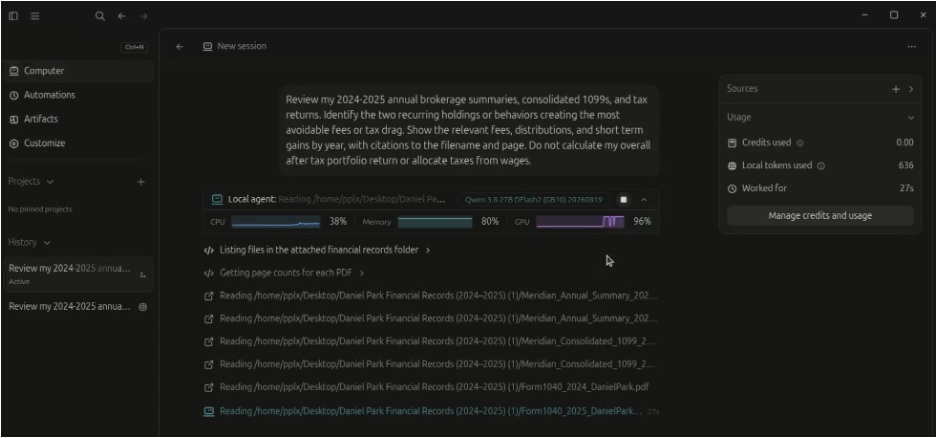This screenshot has width=936, height=438.
Task: Open Automations in the sidebar
Action: tap(78, 95)
